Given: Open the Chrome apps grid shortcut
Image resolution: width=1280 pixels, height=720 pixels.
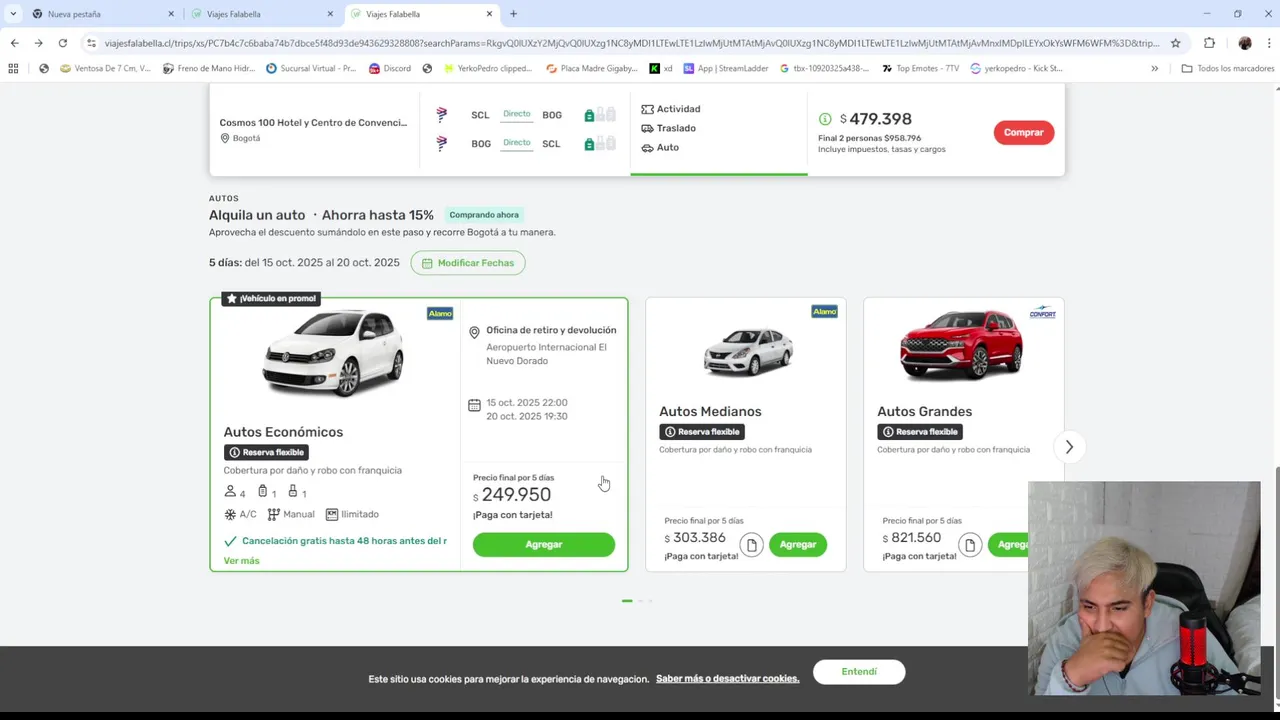Looking at the screenshot, I should point(13,68).
